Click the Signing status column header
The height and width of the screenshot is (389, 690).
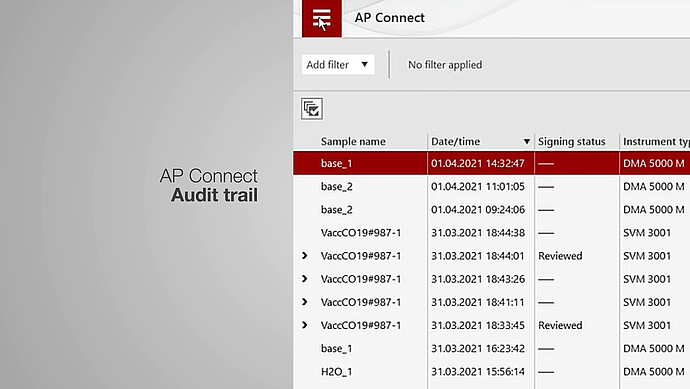572,142
